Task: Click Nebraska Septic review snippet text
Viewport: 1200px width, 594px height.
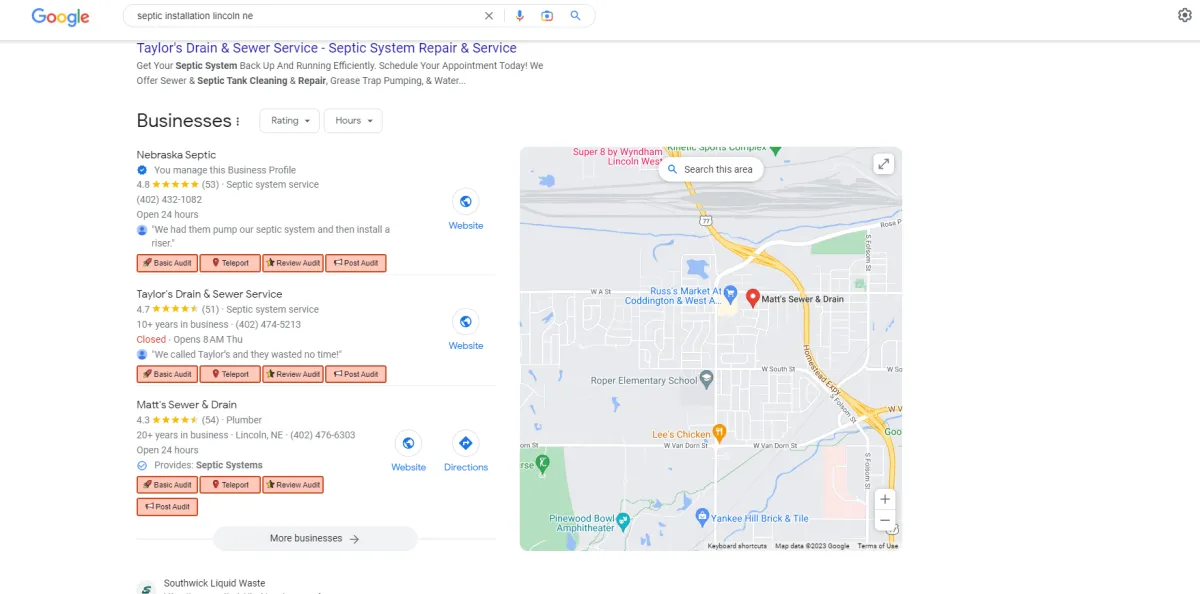Action: tap(270, 236)
